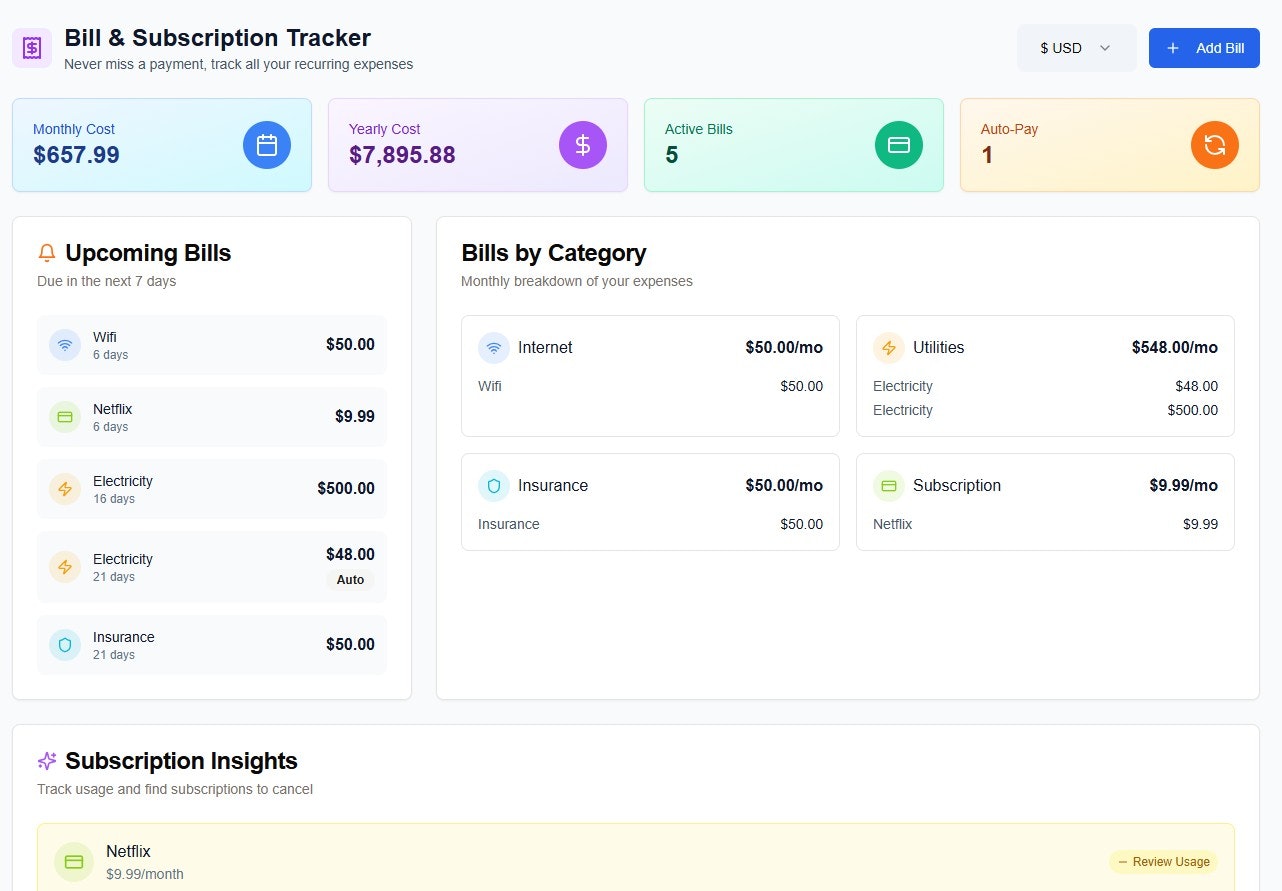Click the sync icon on Auto-Pay card
Screen dimensions: 1282x891
point(1214,144)
